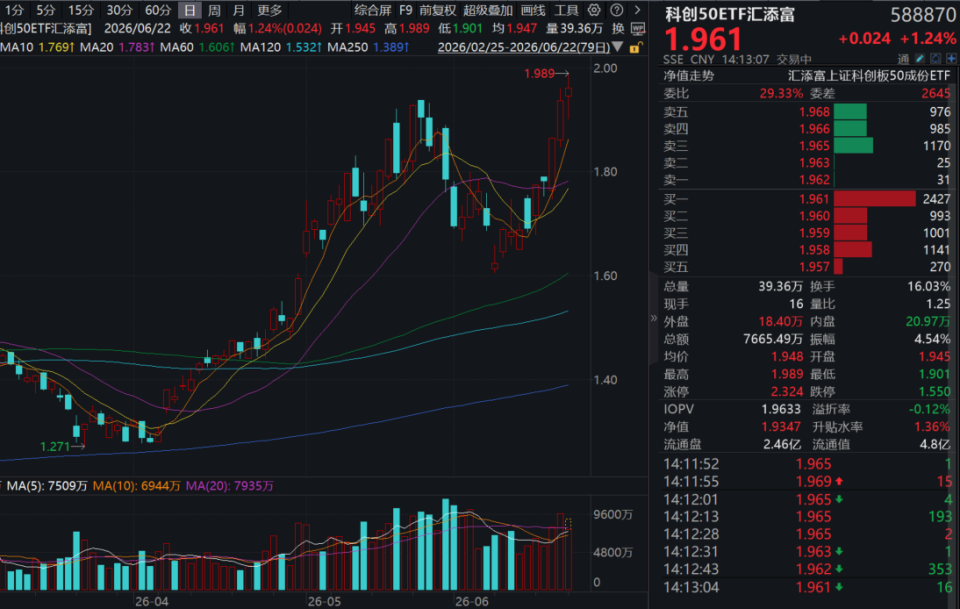Click the 净值走势 link

[x=689, y=76]
